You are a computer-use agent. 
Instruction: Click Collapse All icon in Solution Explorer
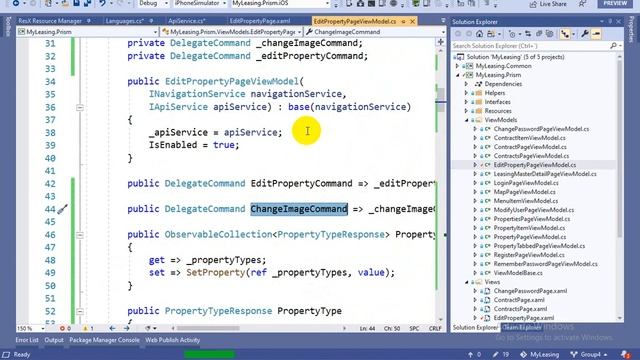pyautogui.click(x=539, y=34)
